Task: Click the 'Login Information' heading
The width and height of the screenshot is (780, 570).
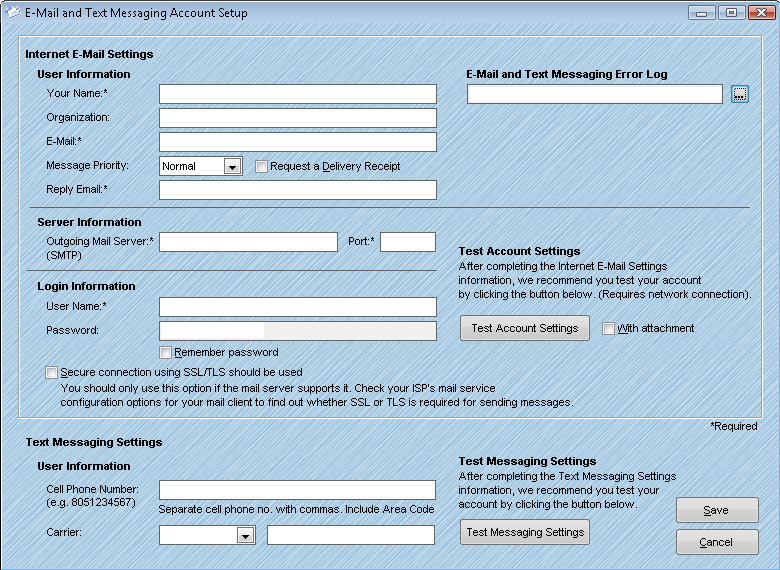Action: [x=86, y=286]
